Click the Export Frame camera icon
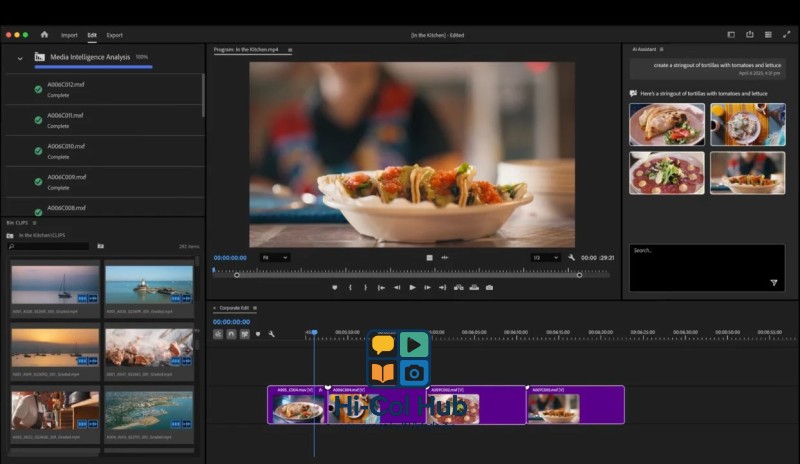 489,287
